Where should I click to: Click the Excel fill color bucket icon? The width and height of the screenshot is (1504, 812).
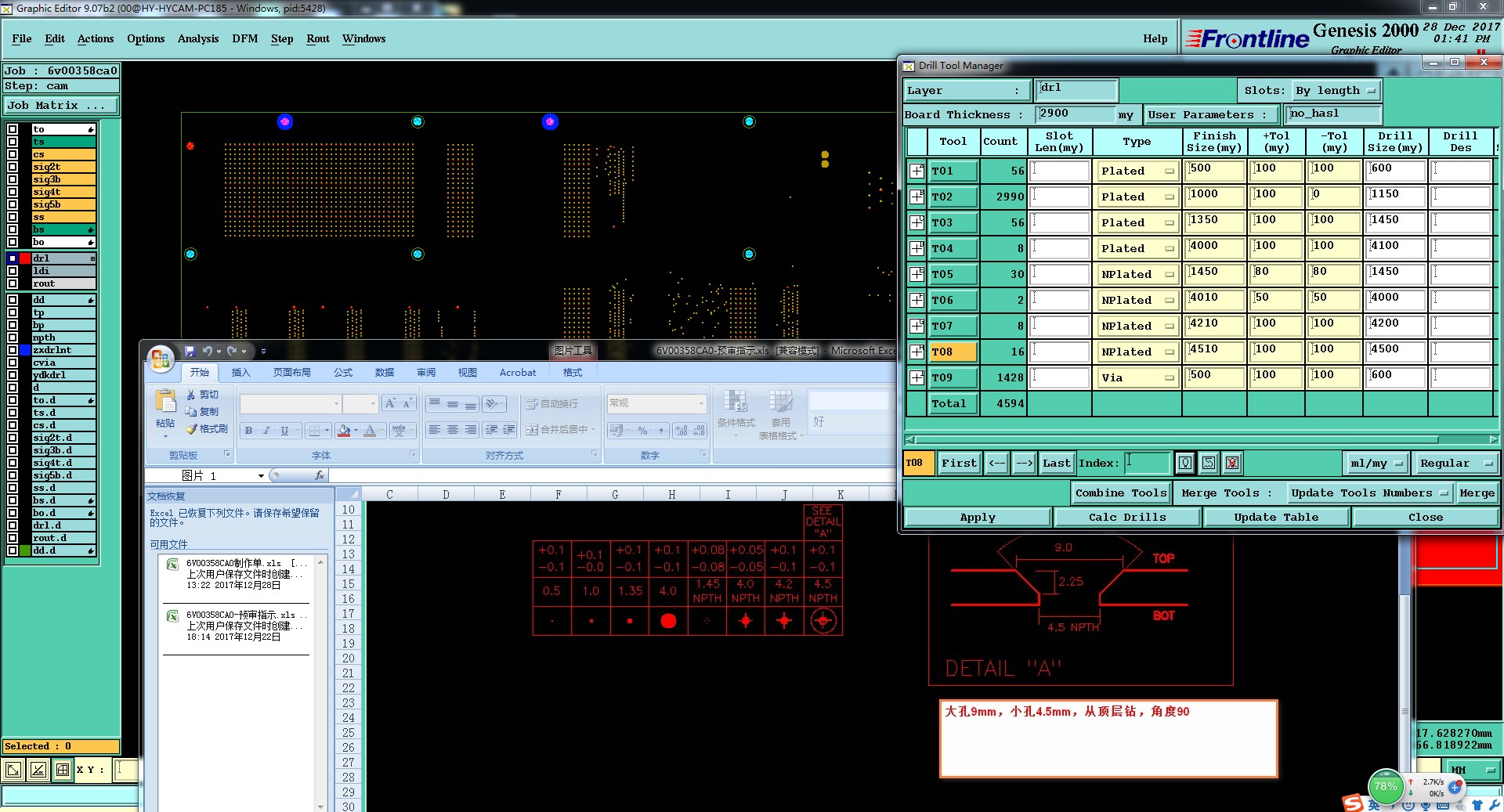tap(344, 430)
